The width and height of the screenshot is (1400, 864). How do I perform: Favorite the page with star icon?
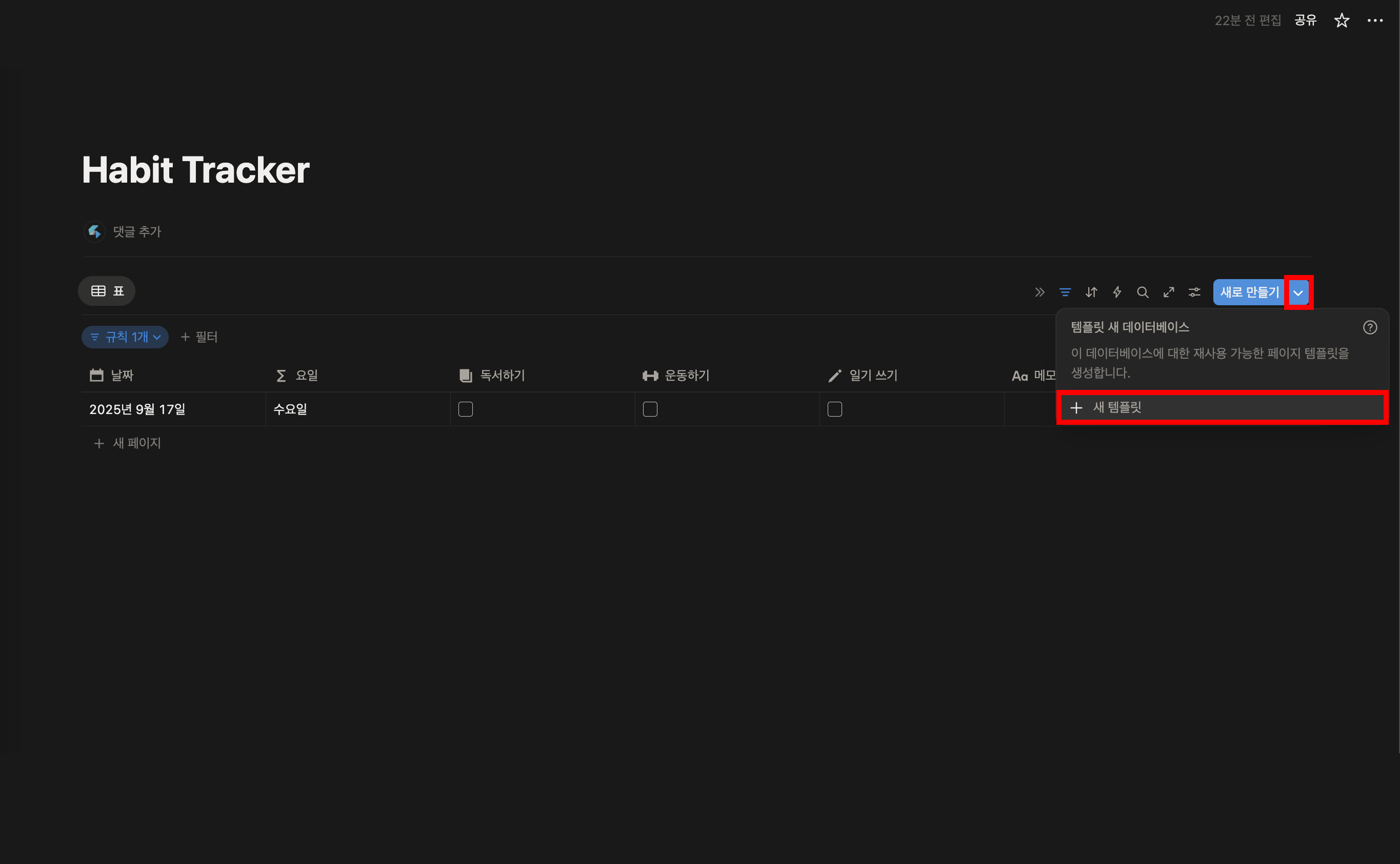[1341, 21]
